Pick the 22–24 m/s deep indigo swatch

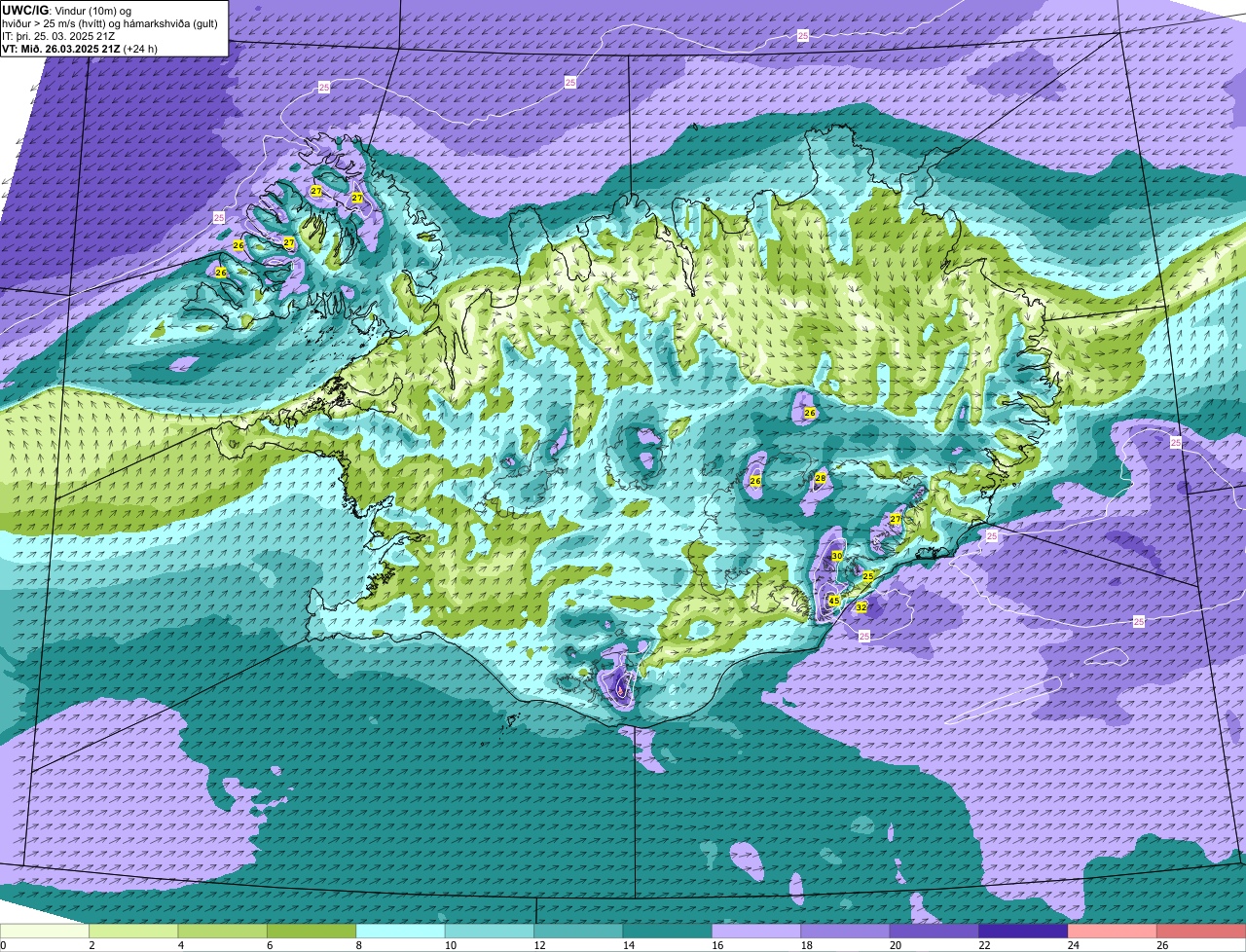pyautogui.click(x=1024, y=931)
